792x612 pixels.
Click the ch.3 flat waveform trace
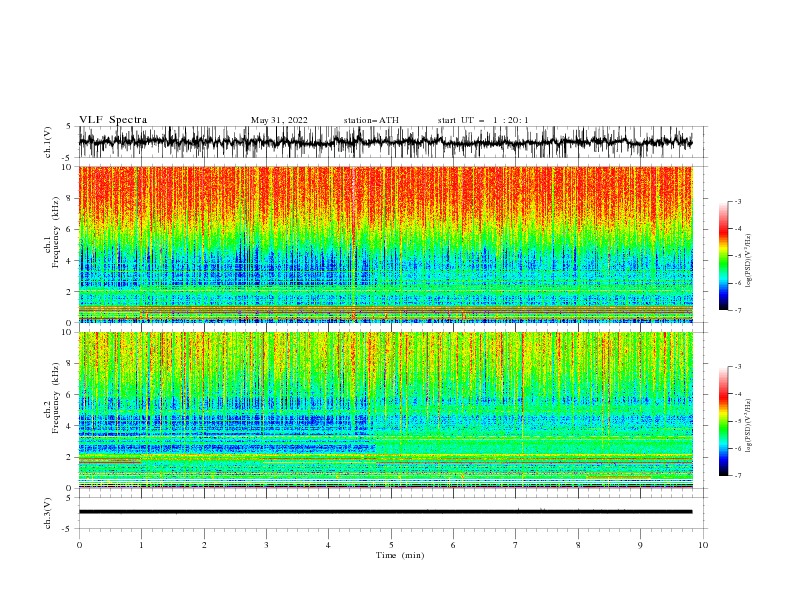point(385,512)
